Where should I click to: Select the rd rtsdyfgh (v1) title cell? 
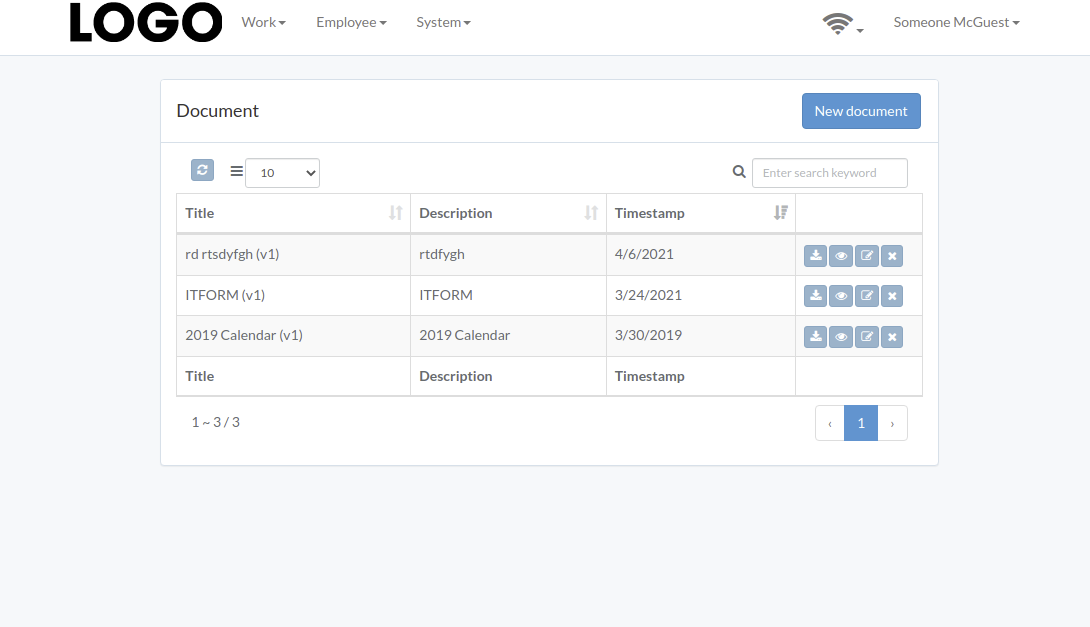tap(293, 254)
